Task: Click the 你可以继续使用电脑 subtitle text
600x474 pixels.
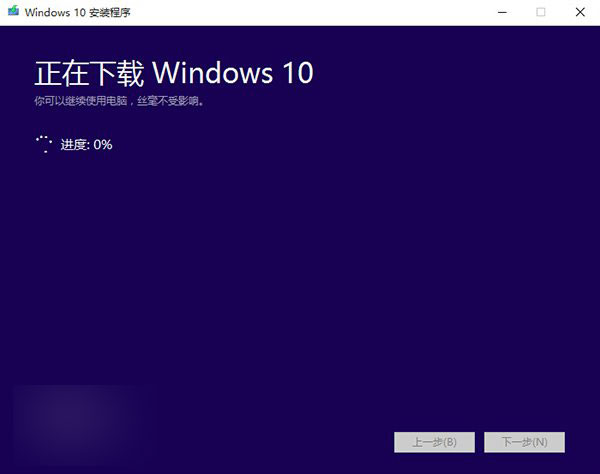Action: point(119,101)
